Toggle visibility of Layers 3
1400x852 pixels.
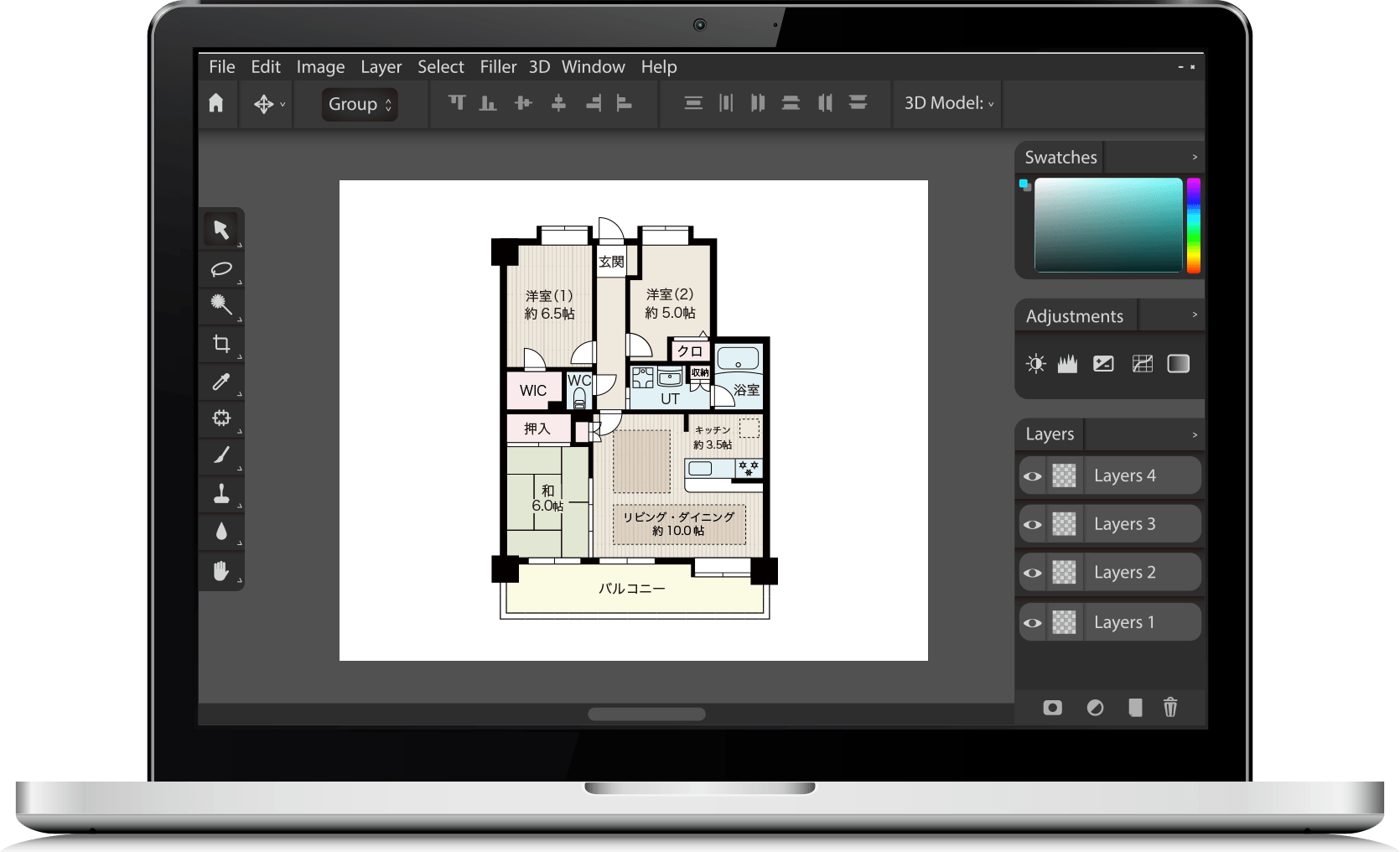1032,525
